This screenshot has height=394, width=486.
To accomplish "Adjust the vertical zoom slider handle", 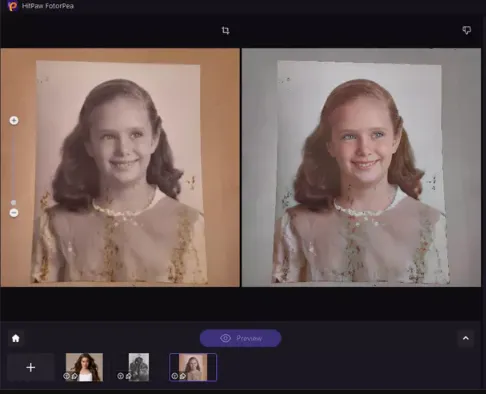I will pos(13,202).
